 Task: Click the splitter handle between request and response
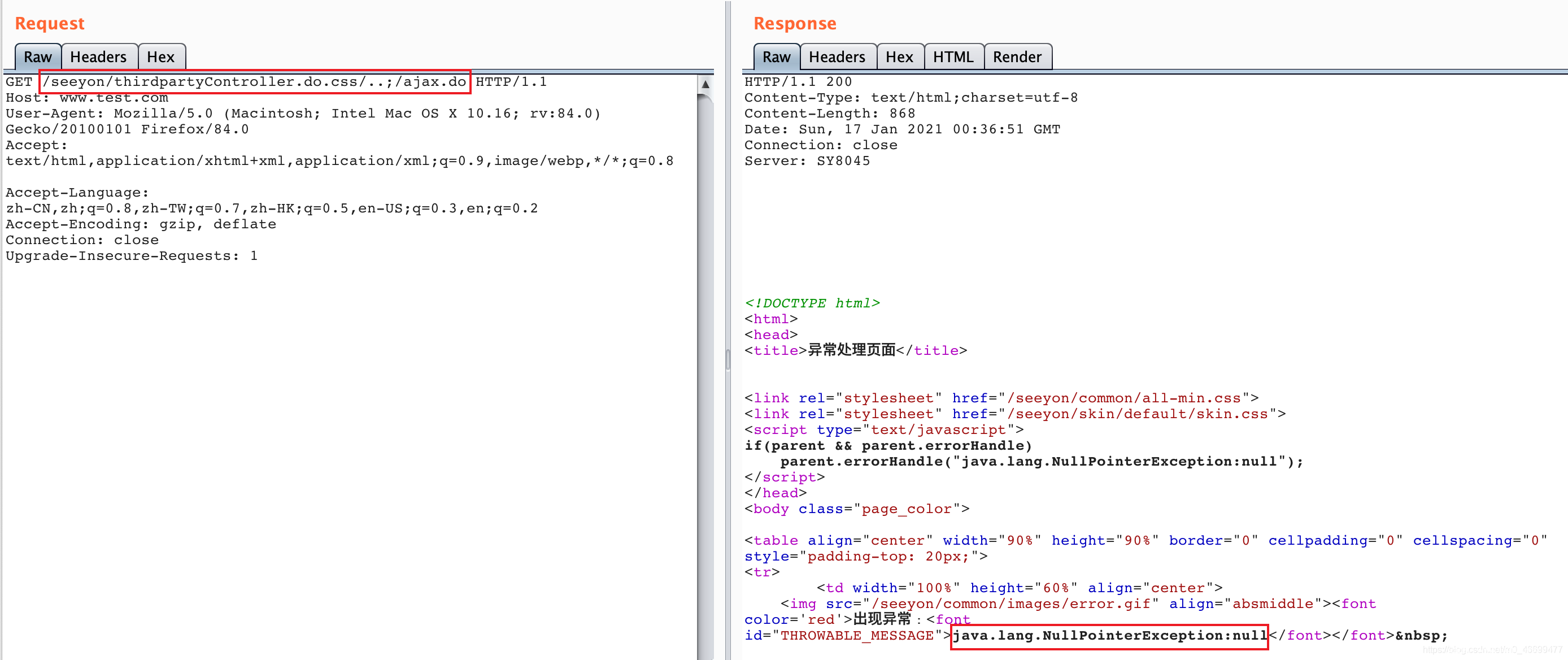coord(728,359)
